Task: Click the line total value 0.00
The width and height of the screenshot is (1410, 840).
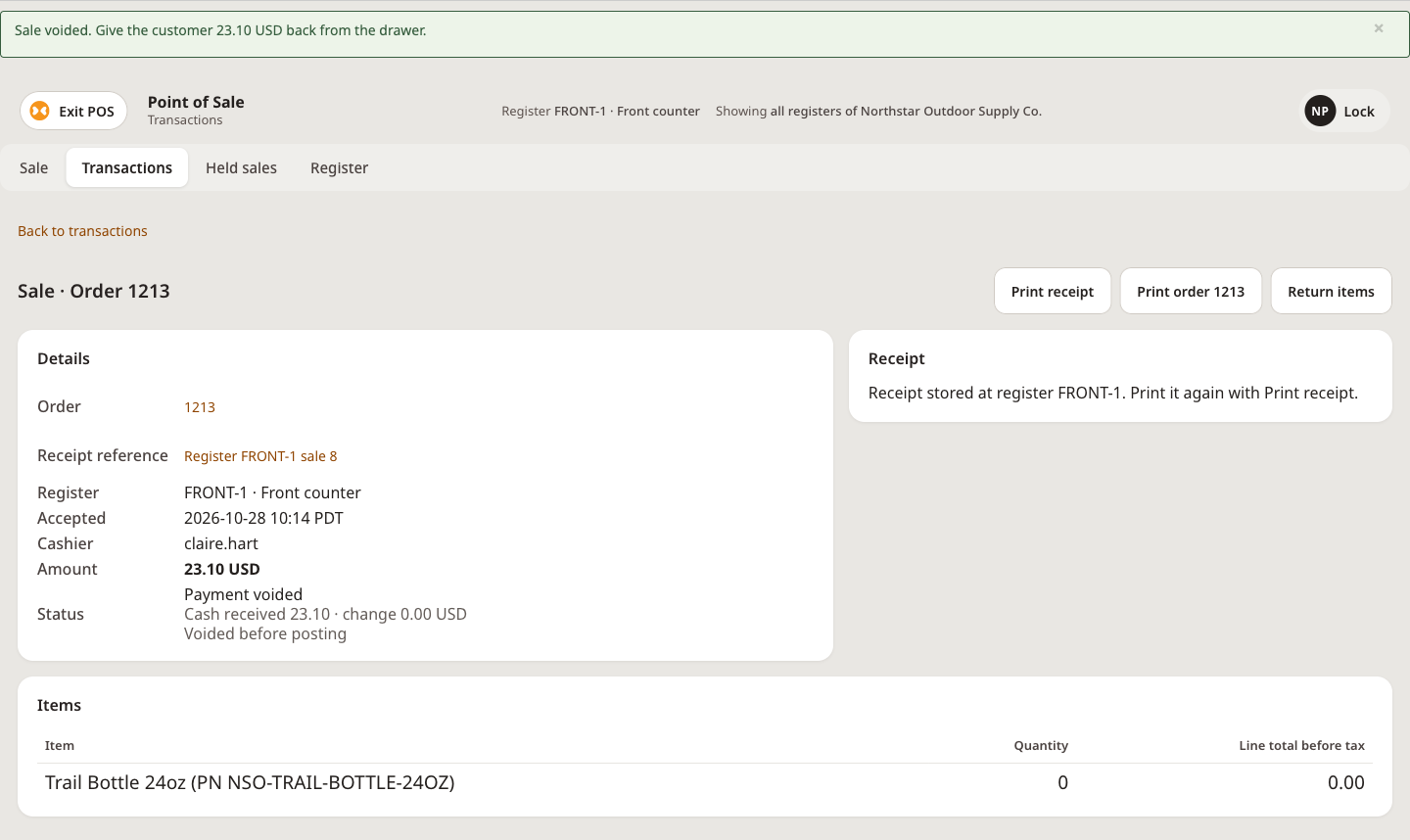Action: tap(1346, 782)
